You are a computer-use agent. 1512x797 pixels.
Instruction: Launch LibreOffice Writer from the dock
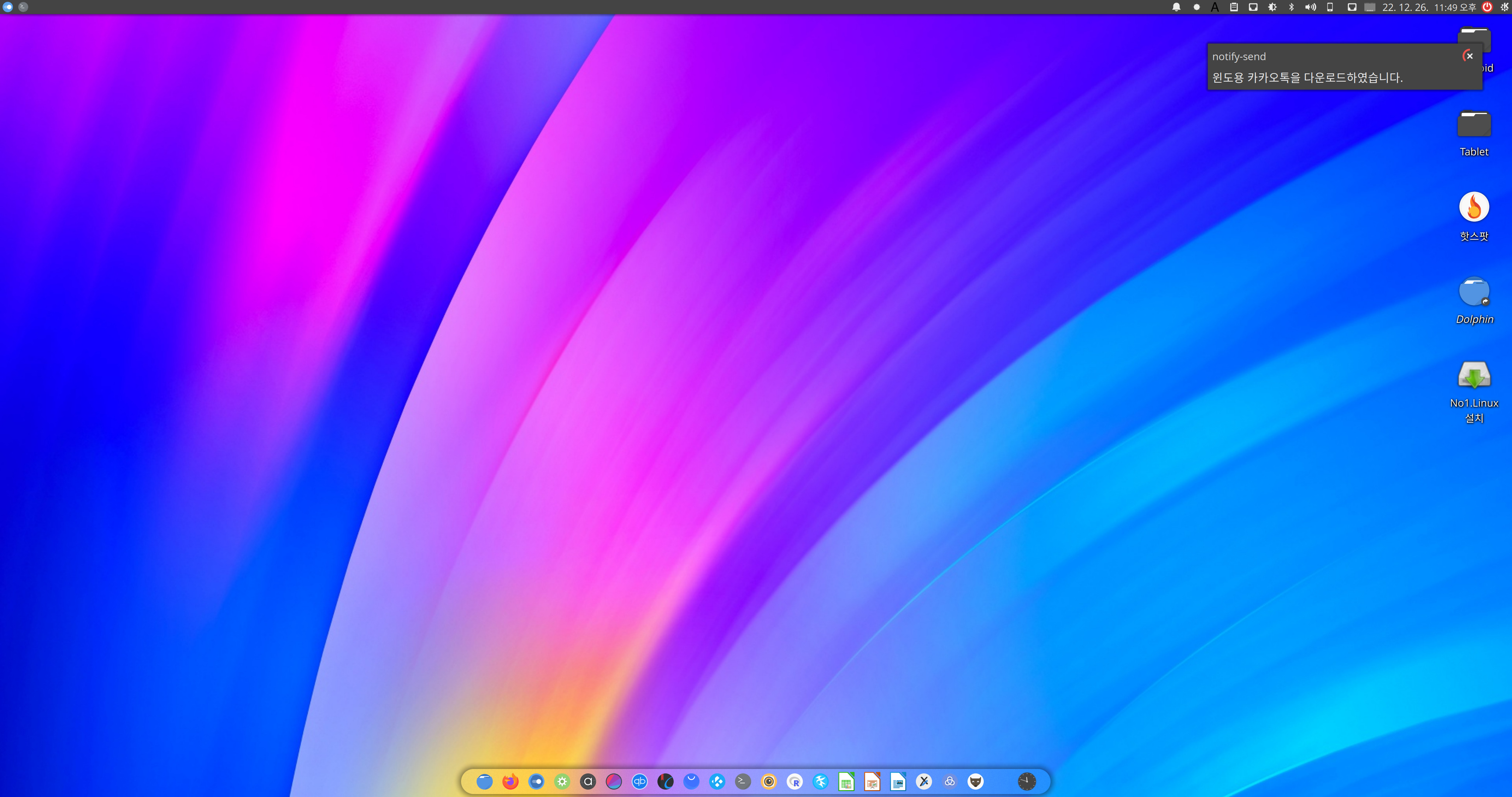point(898,782)
